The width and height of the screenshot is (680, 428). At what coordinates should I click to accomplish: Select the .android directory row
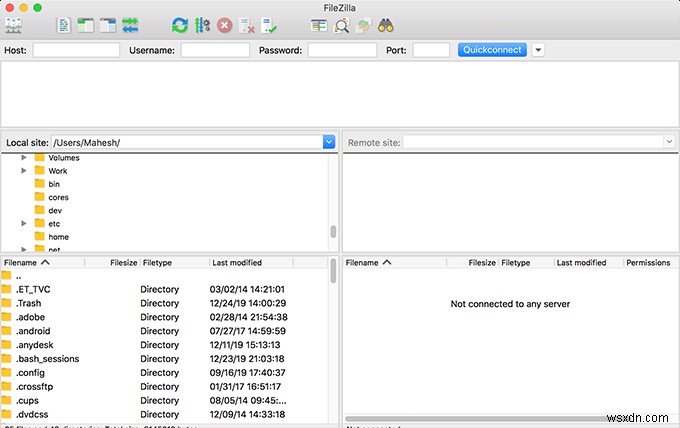[x=165, y=331]
